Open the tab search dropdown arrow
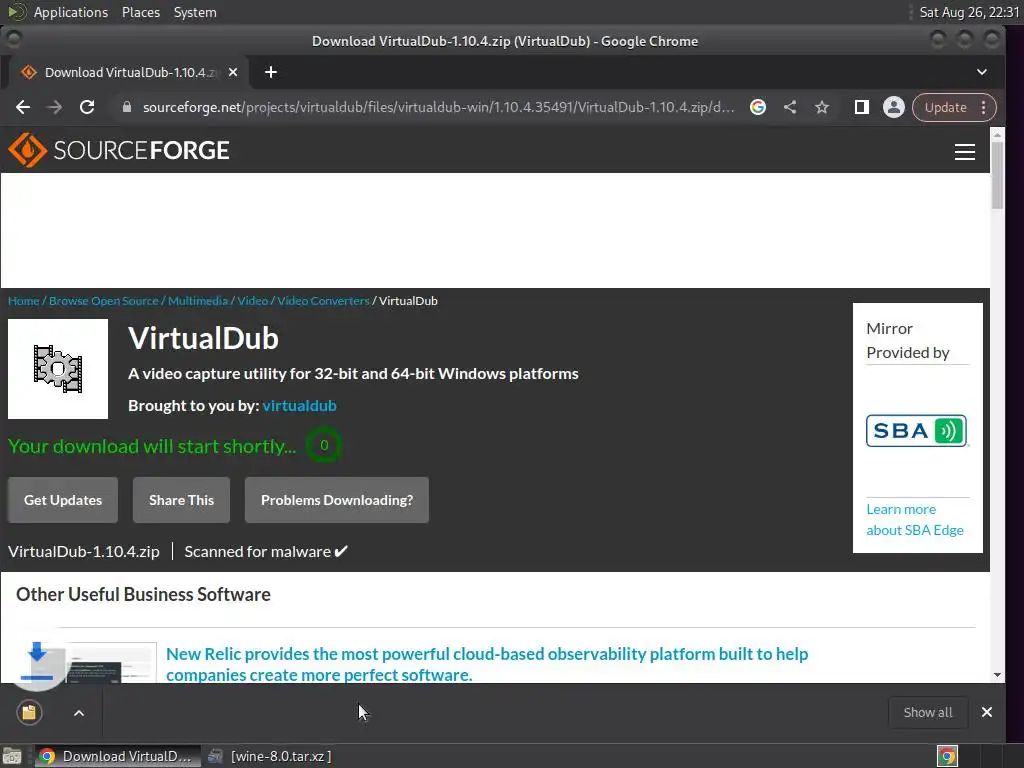The image size is (1024, 768). [982, 72]
